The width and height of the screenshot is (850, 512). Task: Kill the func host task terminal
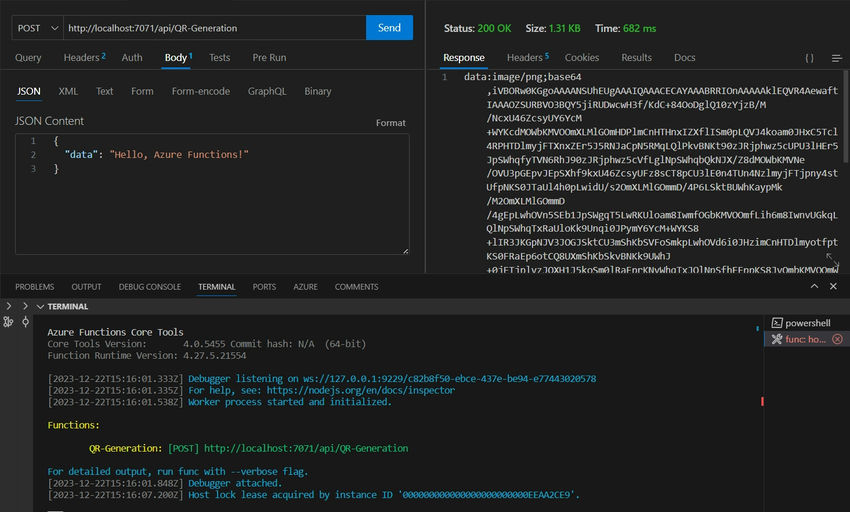(837, 339)
